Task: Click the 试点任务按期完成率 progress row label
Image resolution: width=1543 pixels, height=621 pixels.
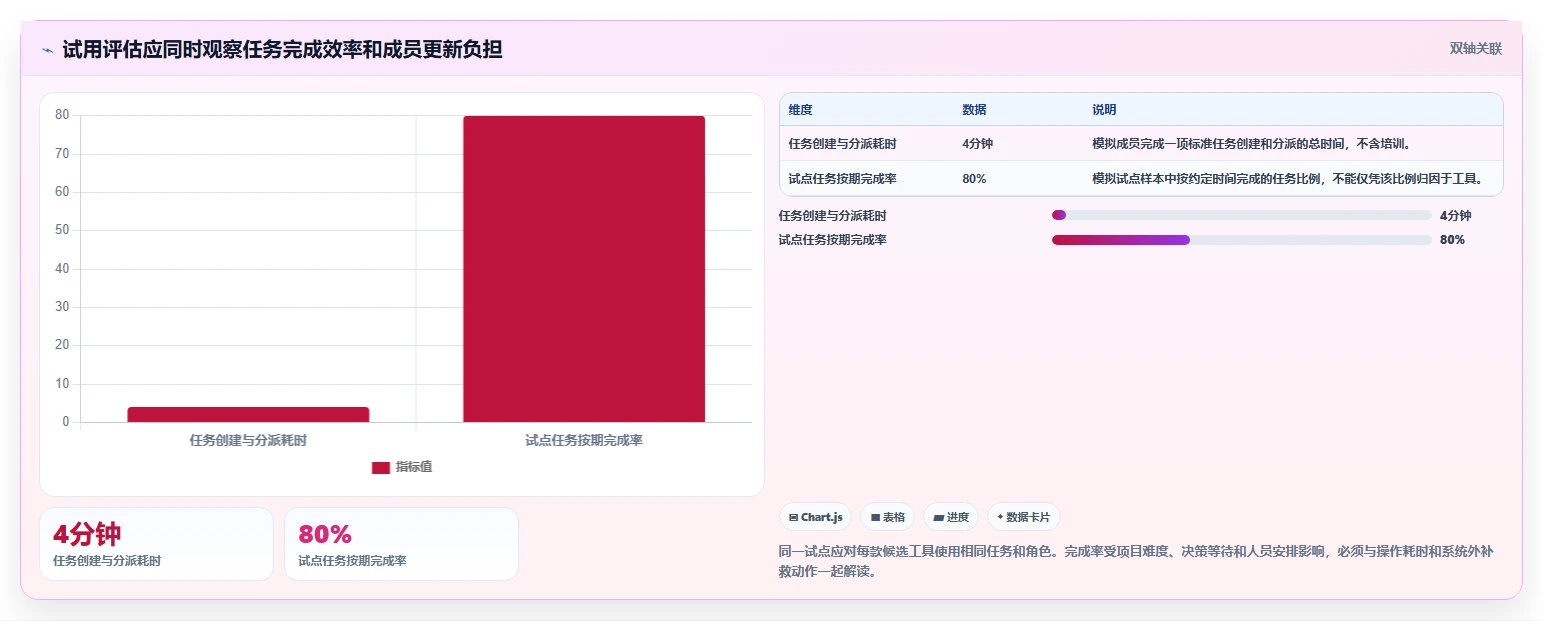Action: 832,240
